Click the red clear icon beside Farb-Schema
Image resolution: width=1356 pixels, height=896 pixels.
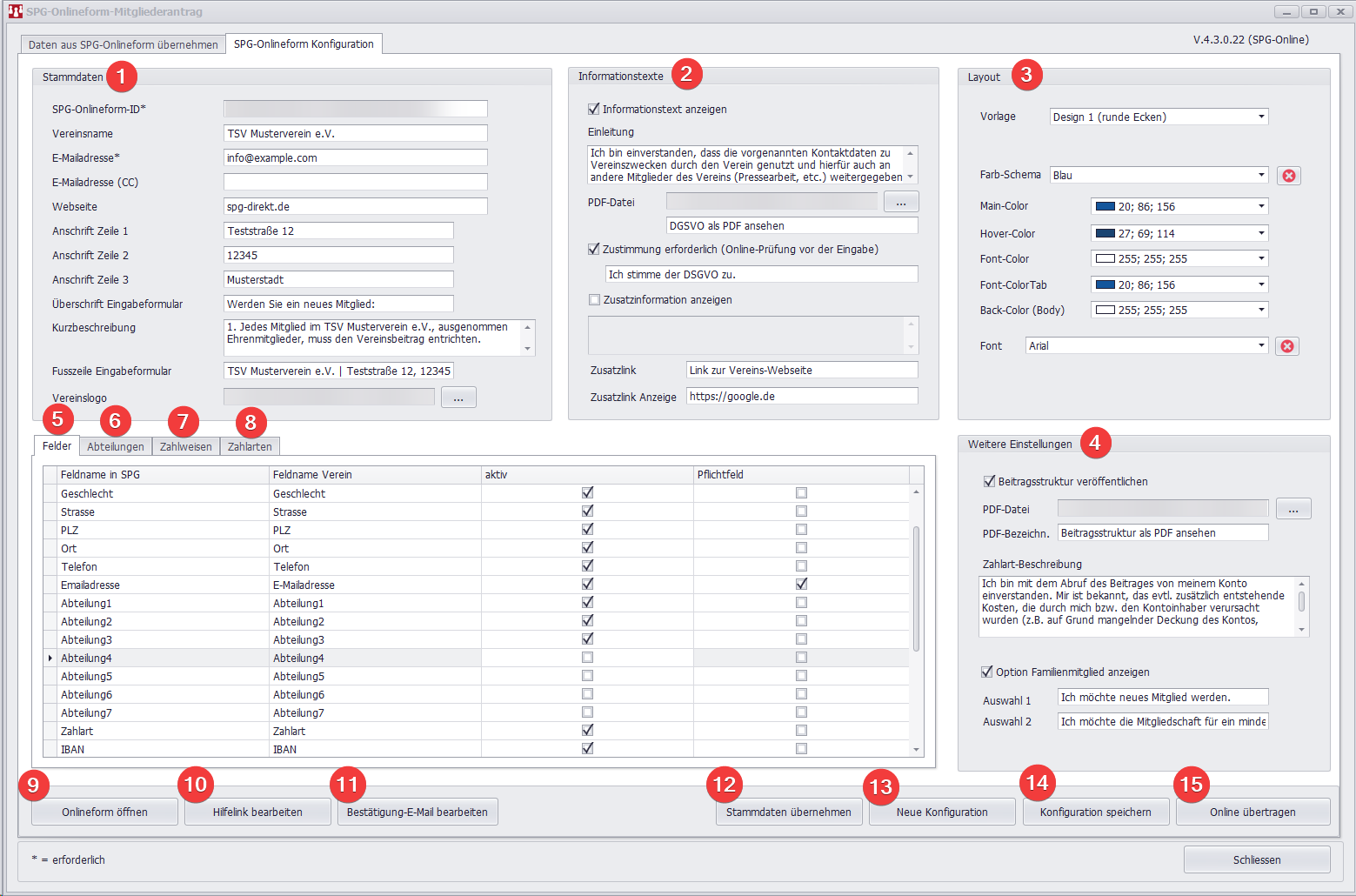point(1288,176)
